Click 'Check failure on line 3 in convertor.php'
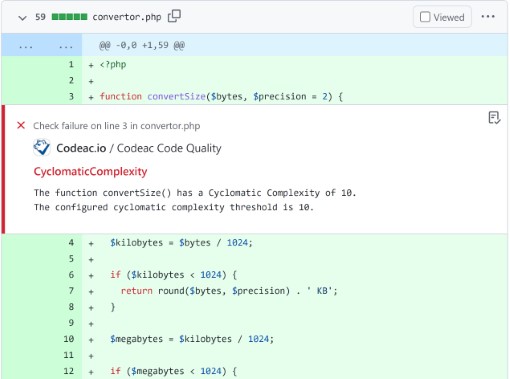 (117, 126)
